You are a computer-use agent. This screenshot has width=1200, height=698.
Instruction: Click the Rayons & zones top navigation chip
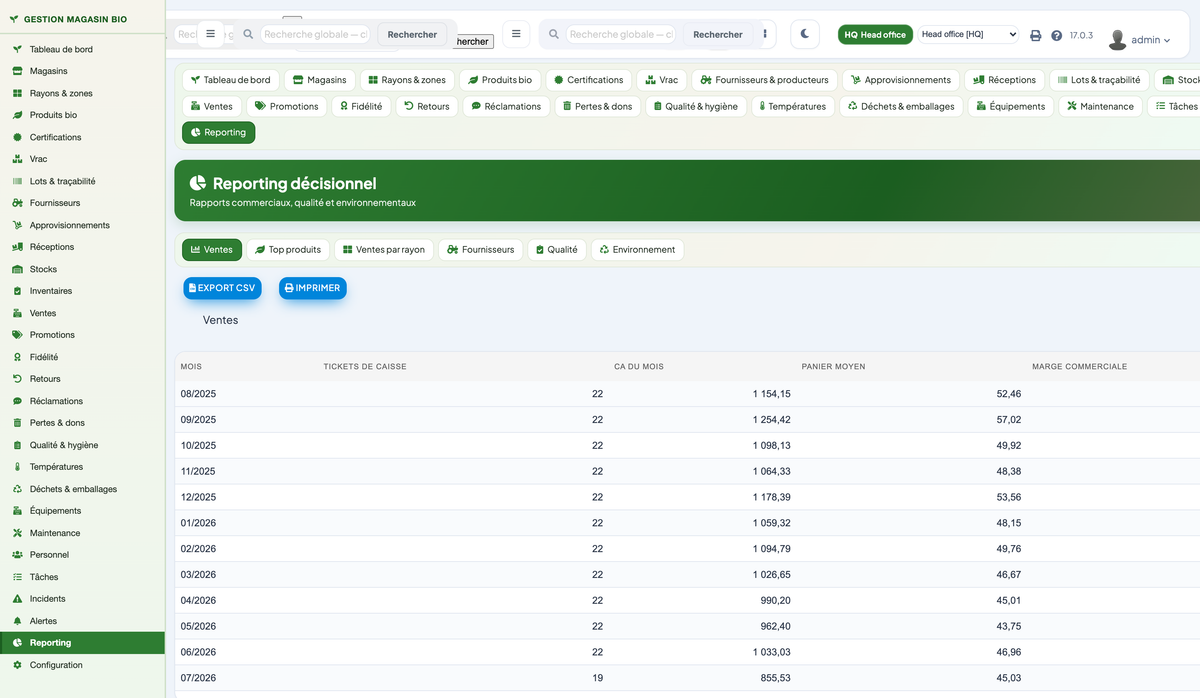pyautogui.click(x=408, y=80)
